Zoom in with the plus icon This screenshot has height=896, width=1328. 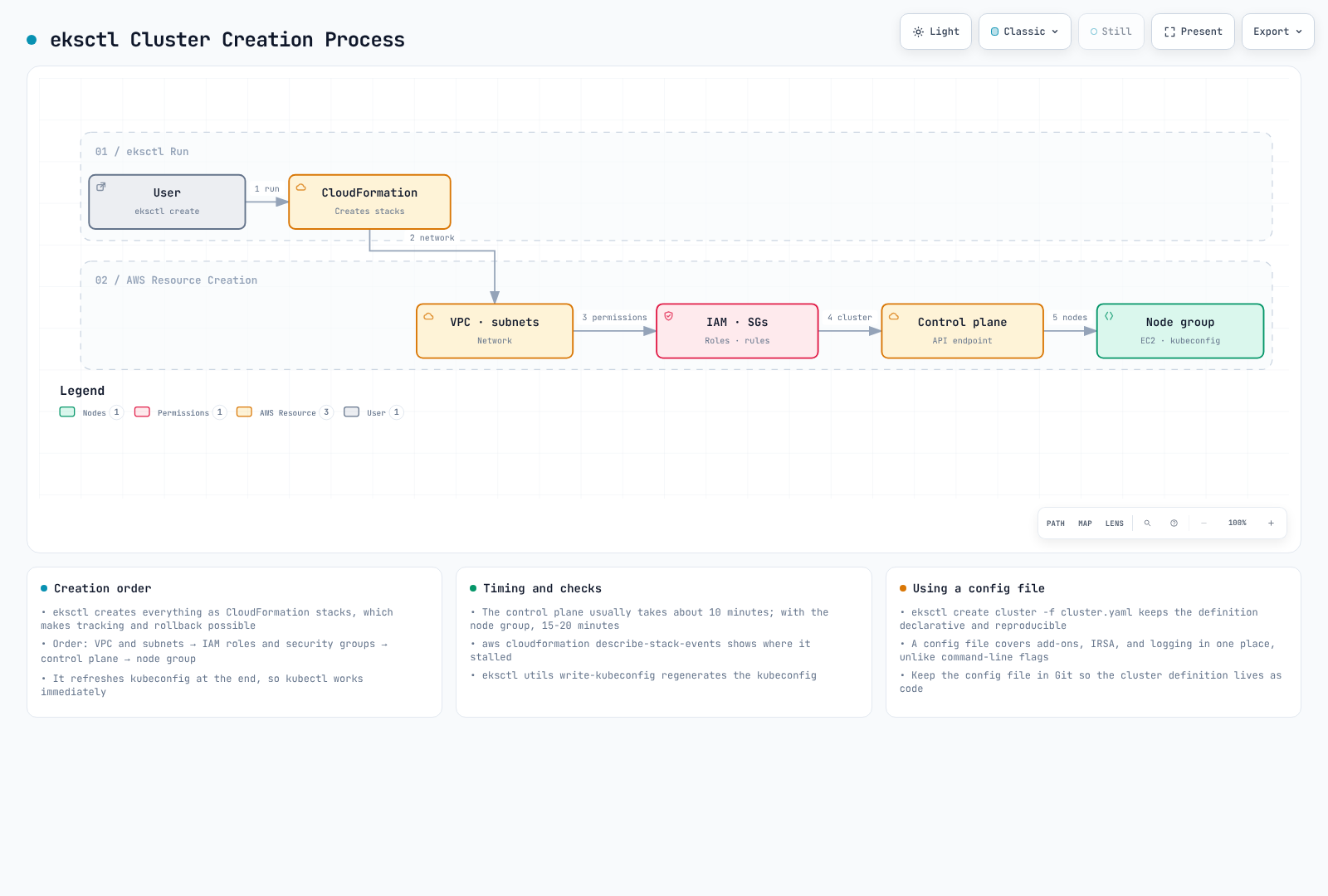coord(1271,523)
